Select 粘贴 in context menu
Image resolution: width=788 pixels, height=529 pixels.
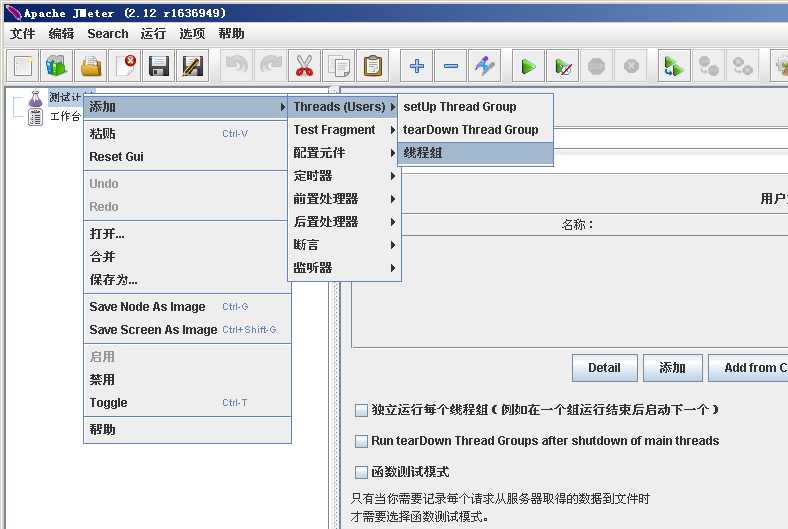[187, 134]
